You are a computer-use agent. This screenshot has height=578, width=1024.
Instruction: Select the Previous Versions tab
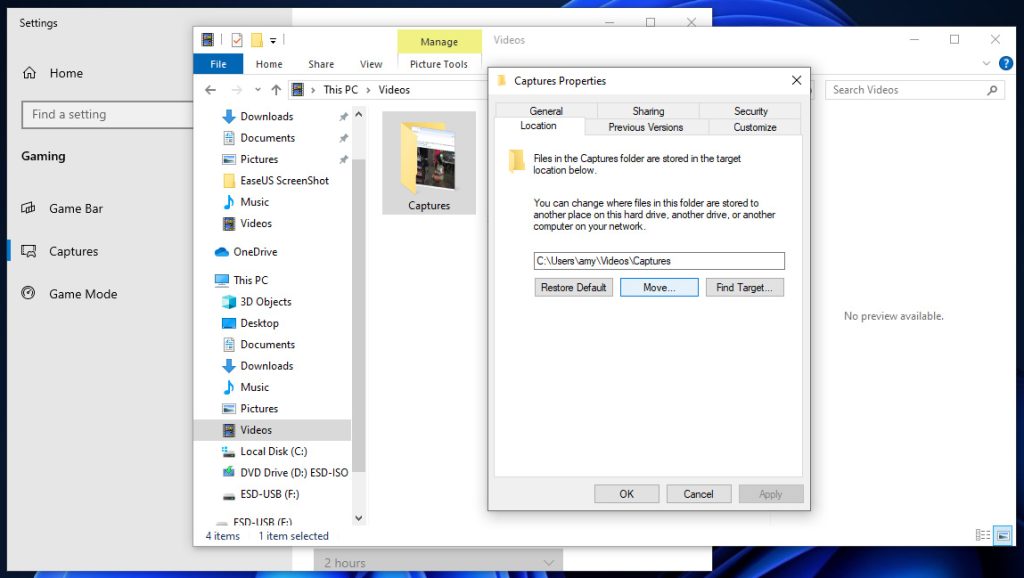pos(646,127)
